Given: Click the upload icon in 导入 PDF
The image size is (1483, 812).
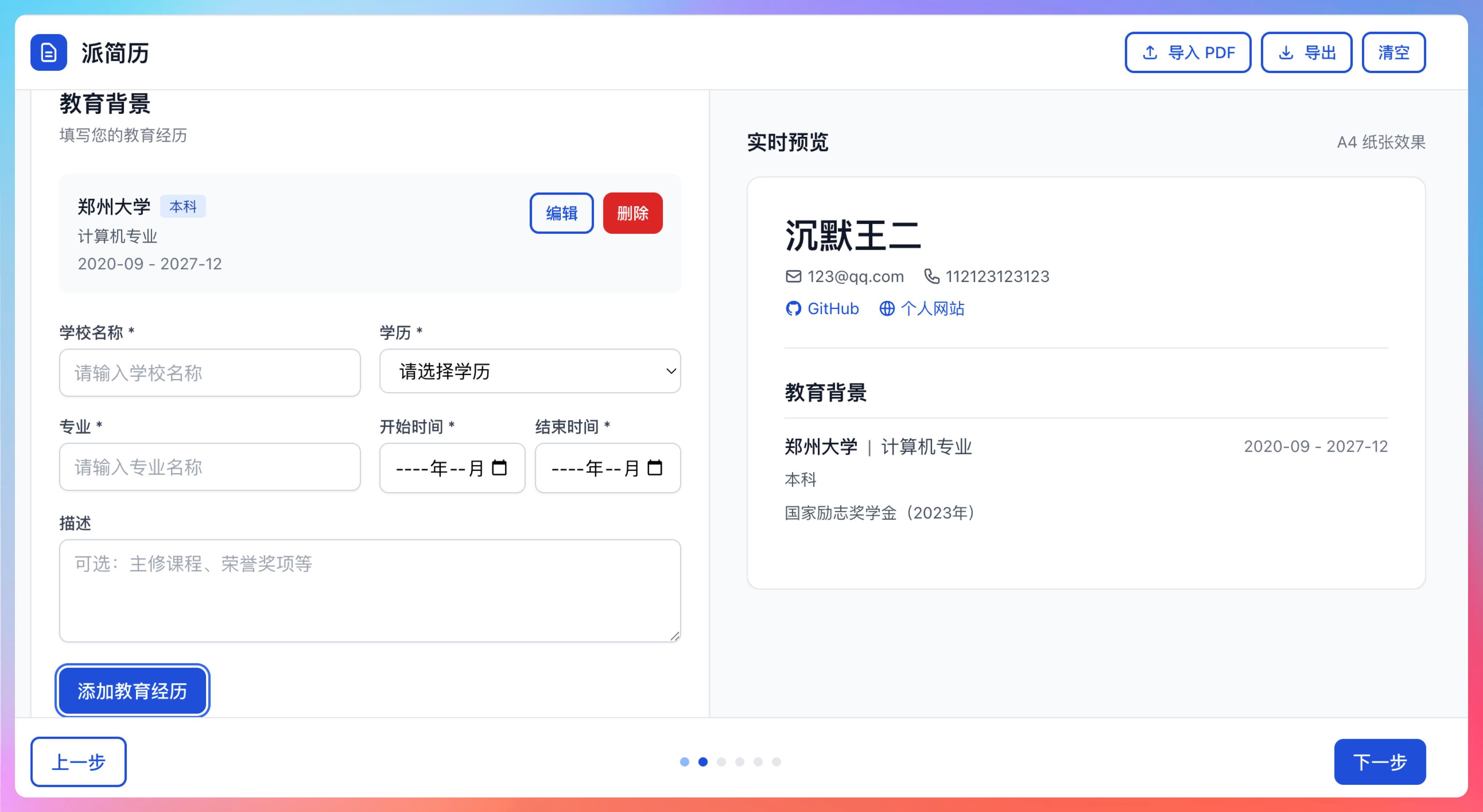Looking at the screenshot, I should pyautogui.click(x=1150, y=52).
